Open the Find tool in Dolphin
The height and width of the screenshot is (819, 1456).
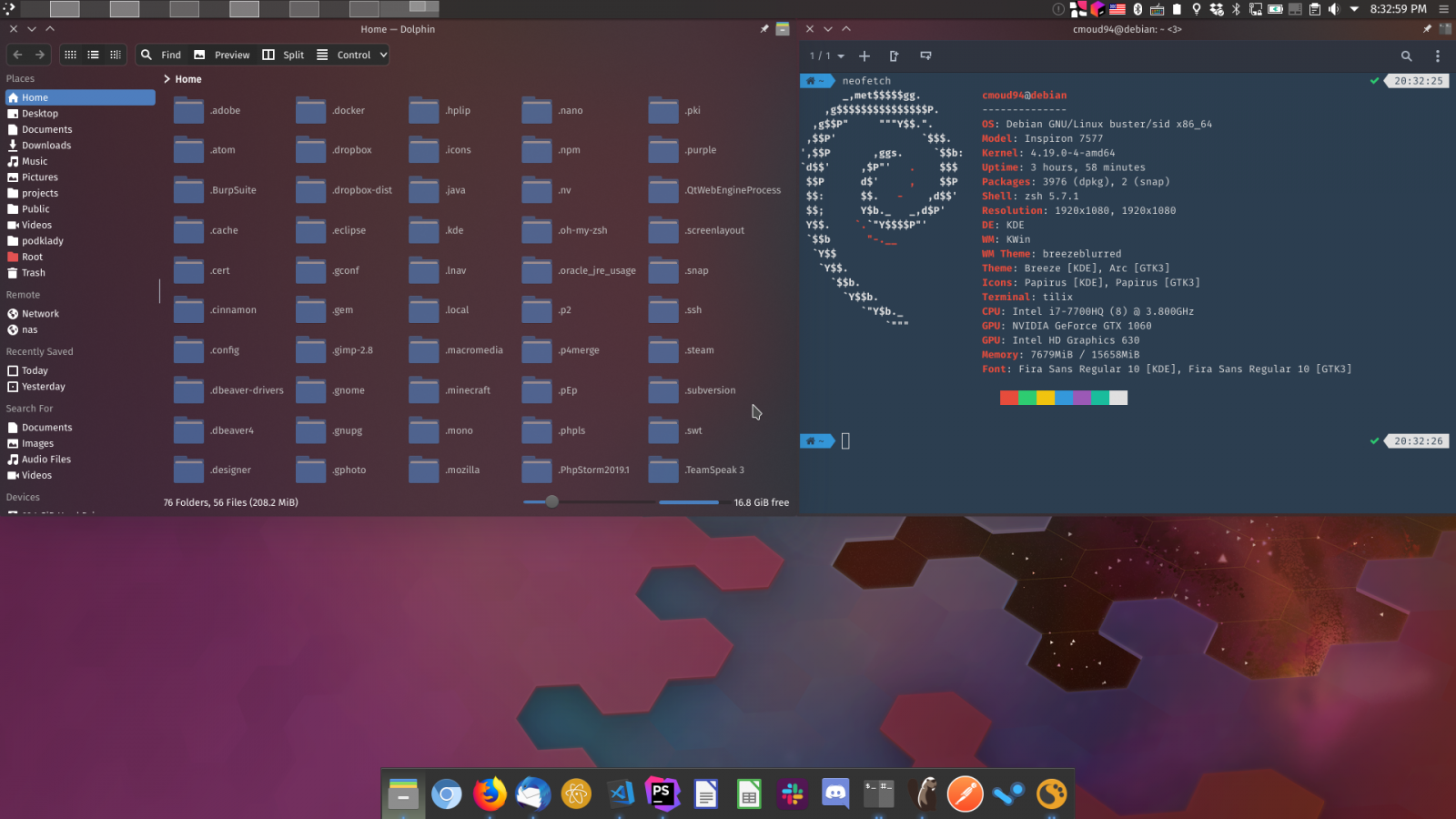[160, 55]
